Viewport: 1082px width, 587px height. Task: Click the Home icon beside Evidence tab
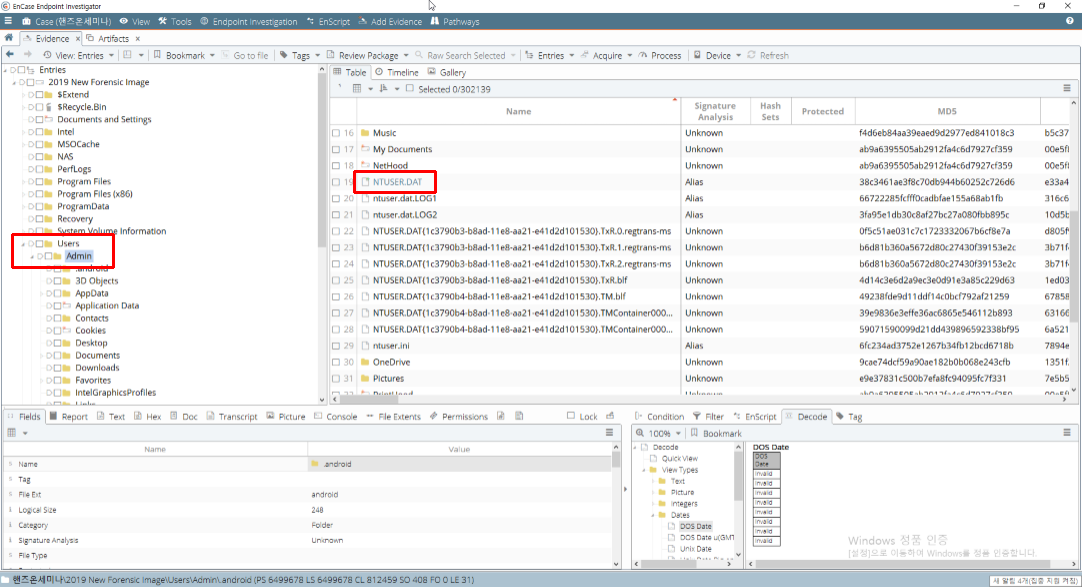point(9,38)
